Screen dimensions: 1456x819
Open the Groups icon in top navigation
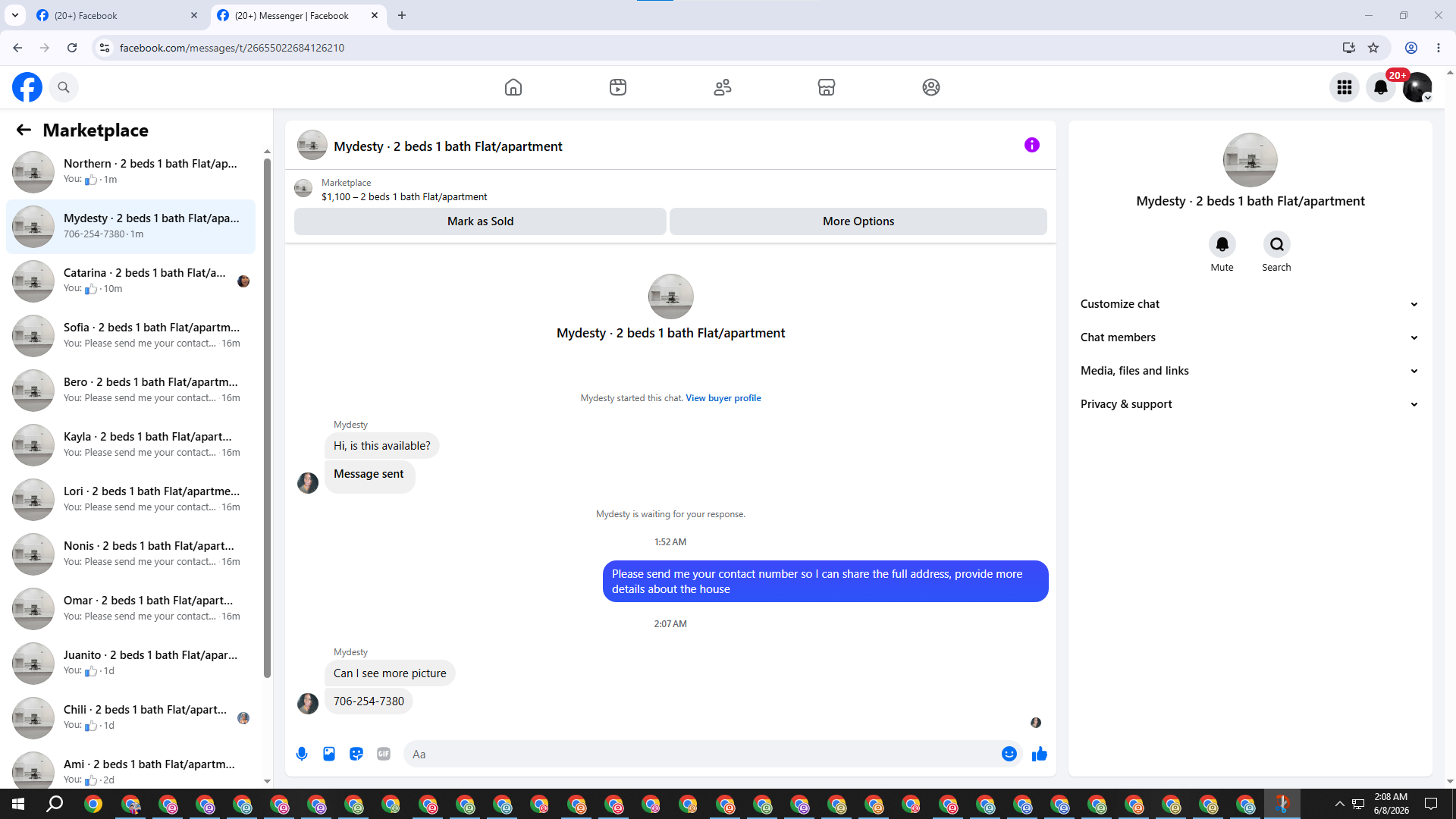tap(931, 87)
